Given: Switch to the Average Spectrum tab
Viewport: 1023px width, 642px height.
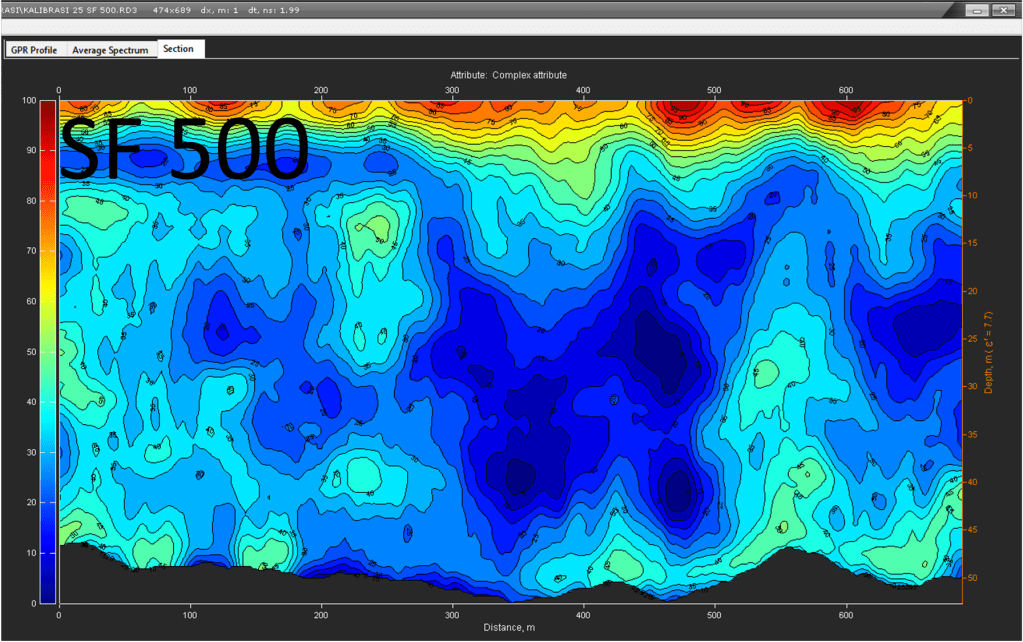Looking at the screenshot, I should (x=110, y=50).
